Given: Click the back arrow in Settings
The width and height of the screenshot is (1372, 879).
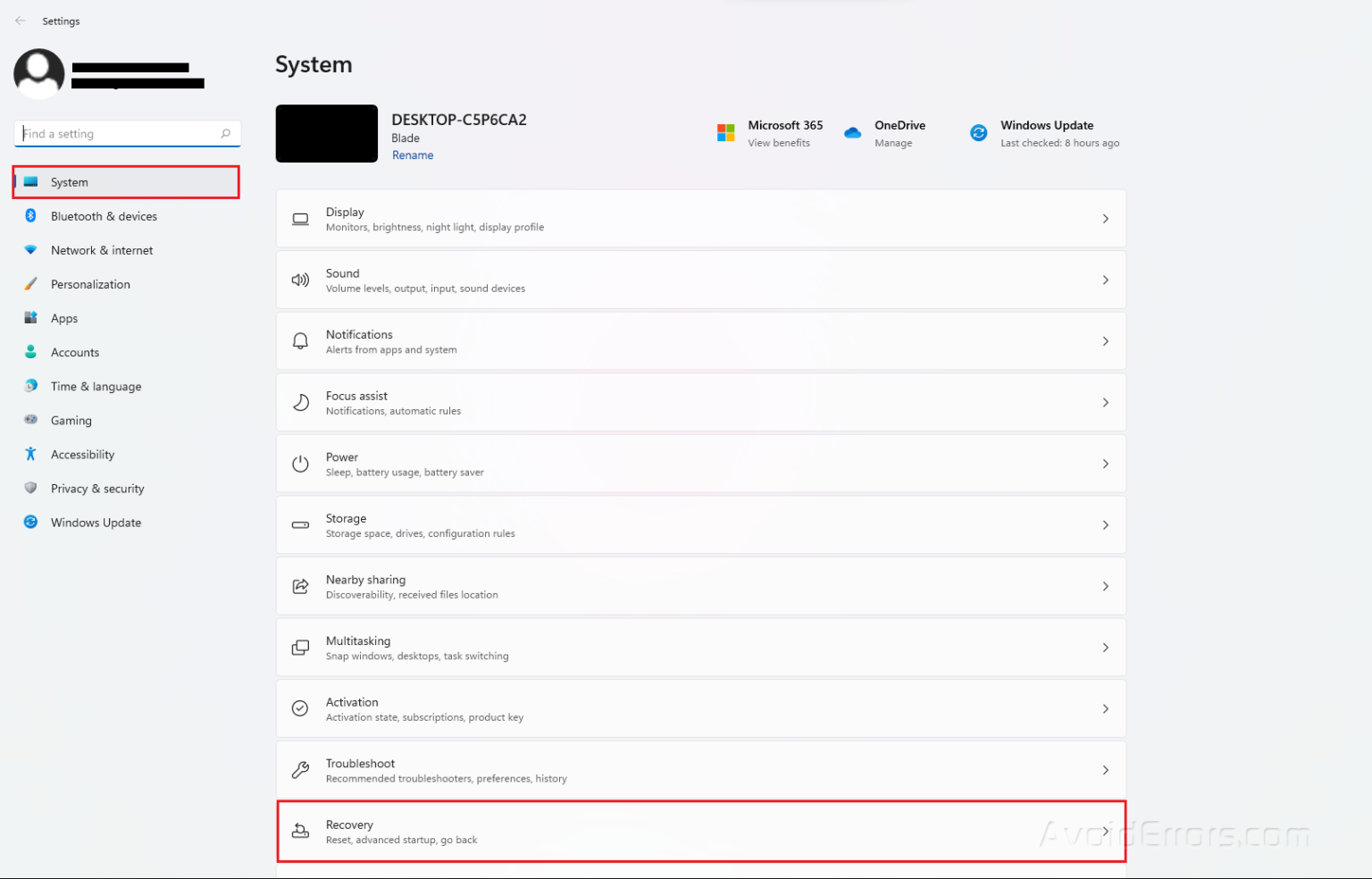Looking at the screenshot, I should pyautogui.click(x=20, y=21).
